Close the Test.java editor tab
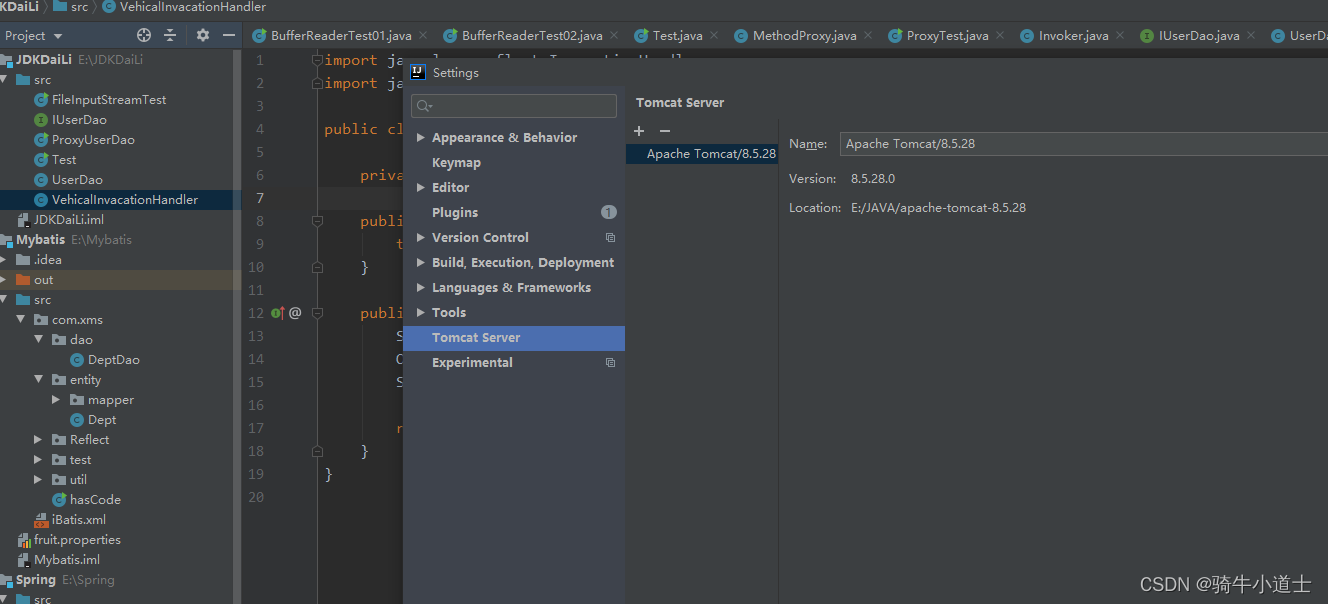This screenshot has height=604, width=1328. point(714,36)
